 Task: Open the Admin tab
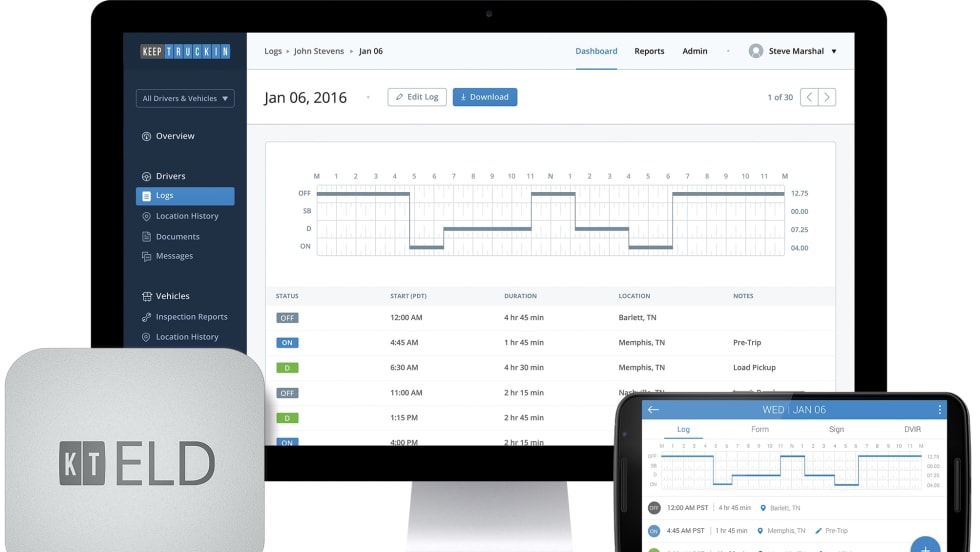695,51
